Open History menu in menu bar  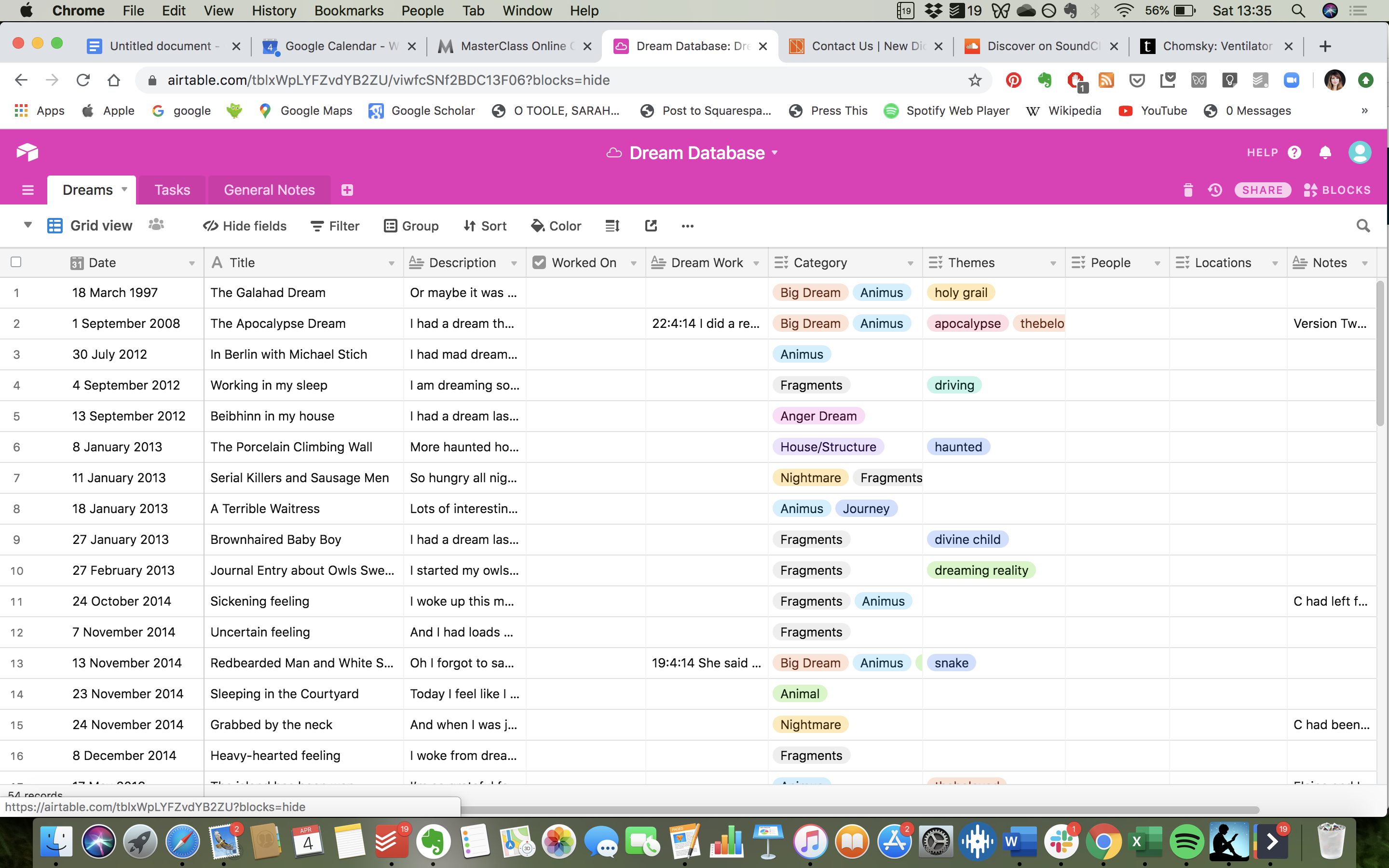274,10
